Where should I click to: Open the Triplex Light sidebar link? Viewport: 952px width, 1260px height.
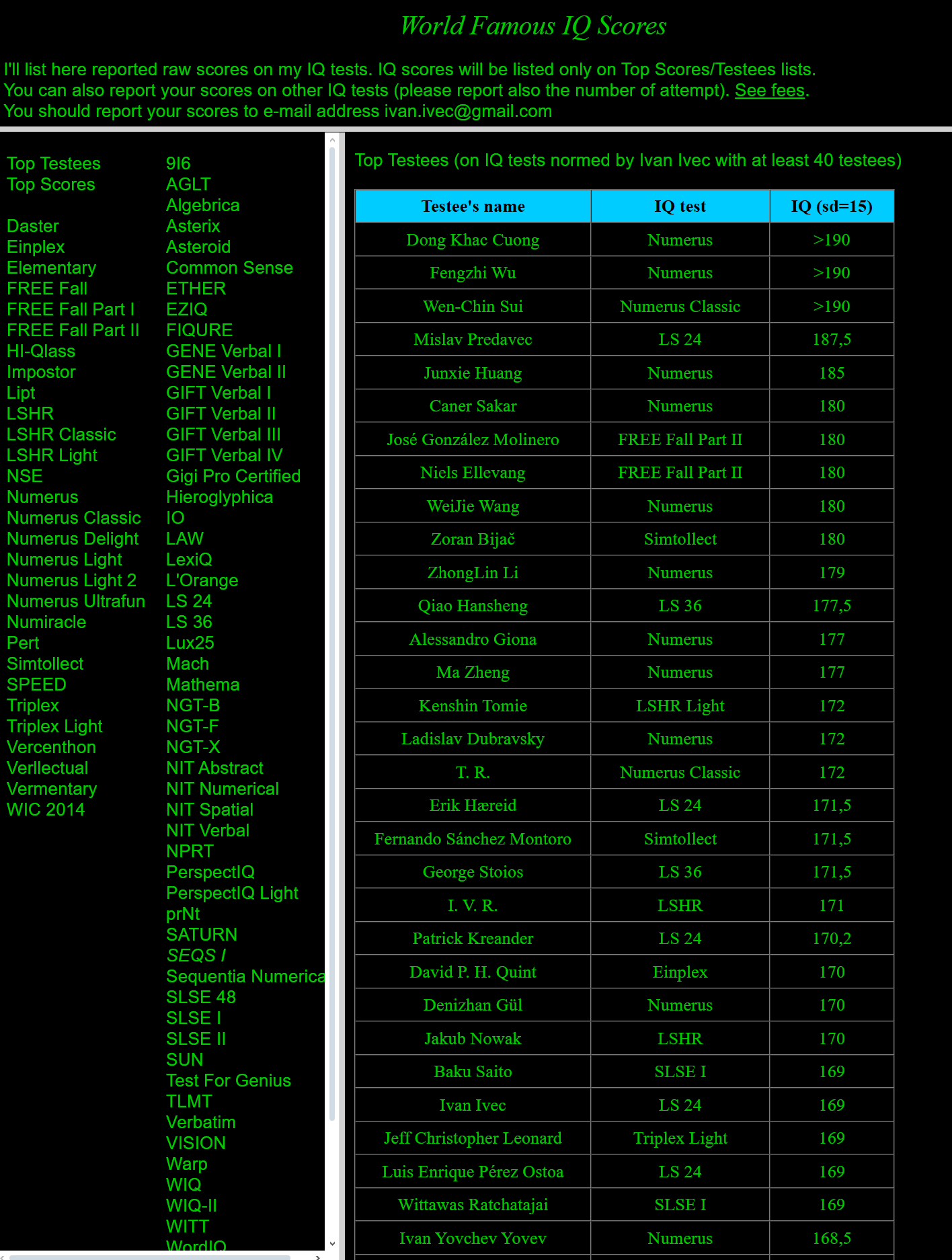[54, 726]
